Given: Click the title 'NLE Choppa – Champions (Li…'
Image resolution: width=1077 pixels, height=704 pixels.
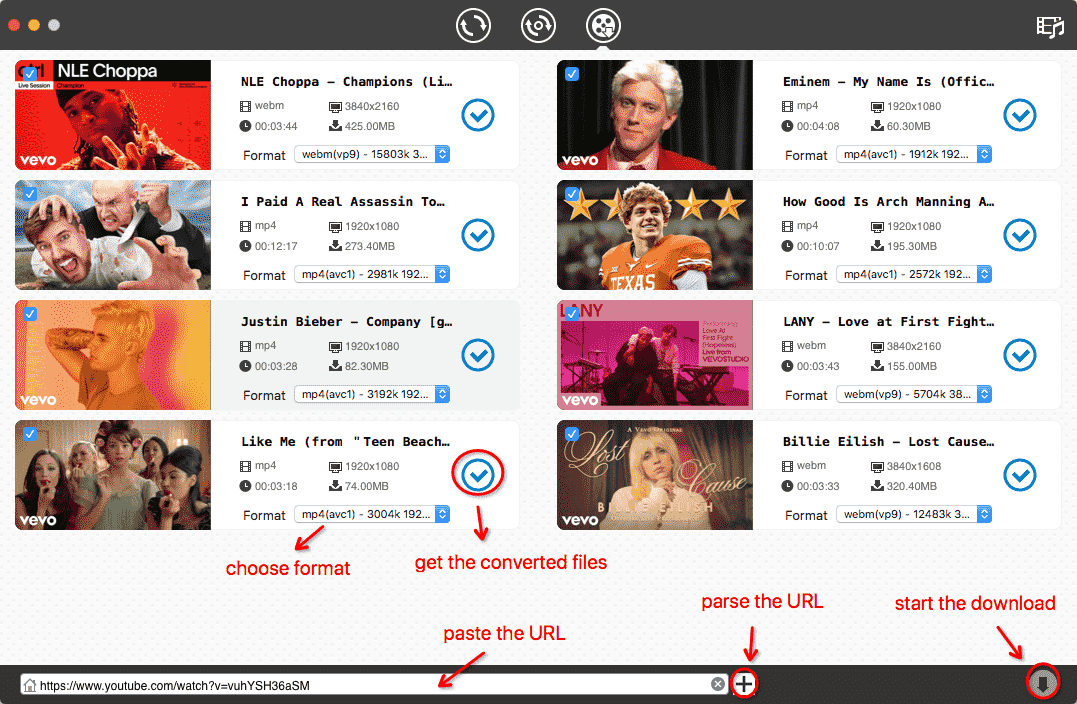Looking at the screenshot, I should (x=347, y=82).
